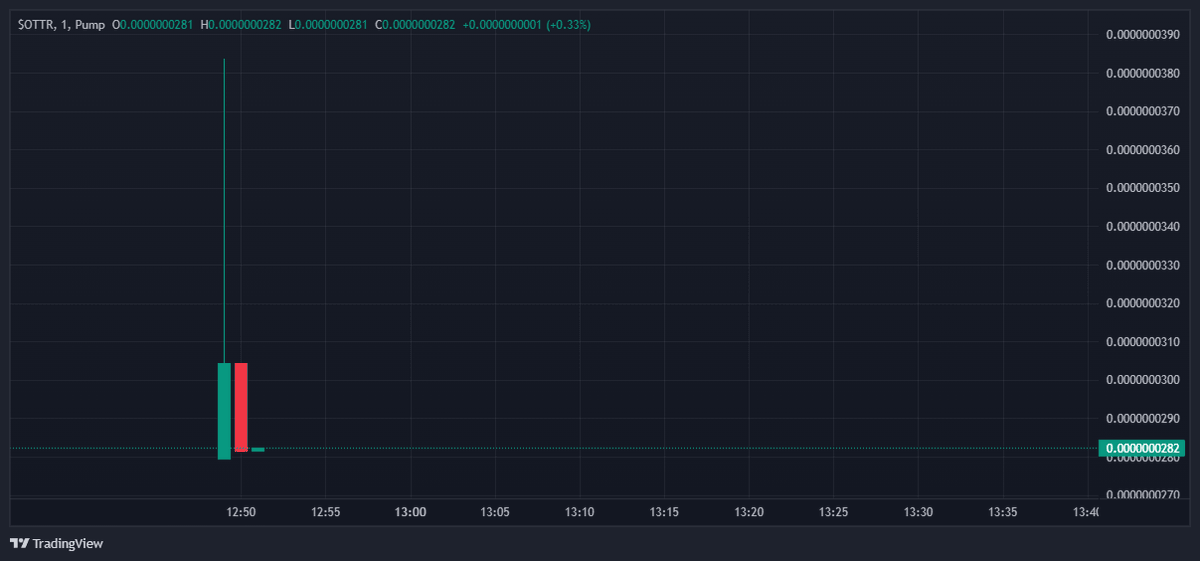Viewport: 1200px width, 561px height.
Task: Select price axis label 0.0000000330
Action: [1143, 265]
